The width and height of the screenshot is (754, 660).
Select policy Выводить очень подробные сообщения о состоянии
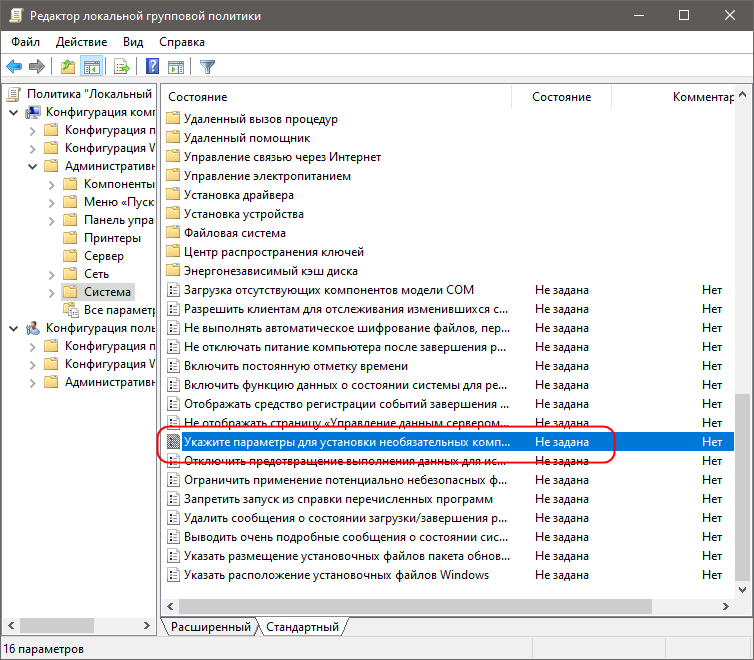tap(448, 537)
